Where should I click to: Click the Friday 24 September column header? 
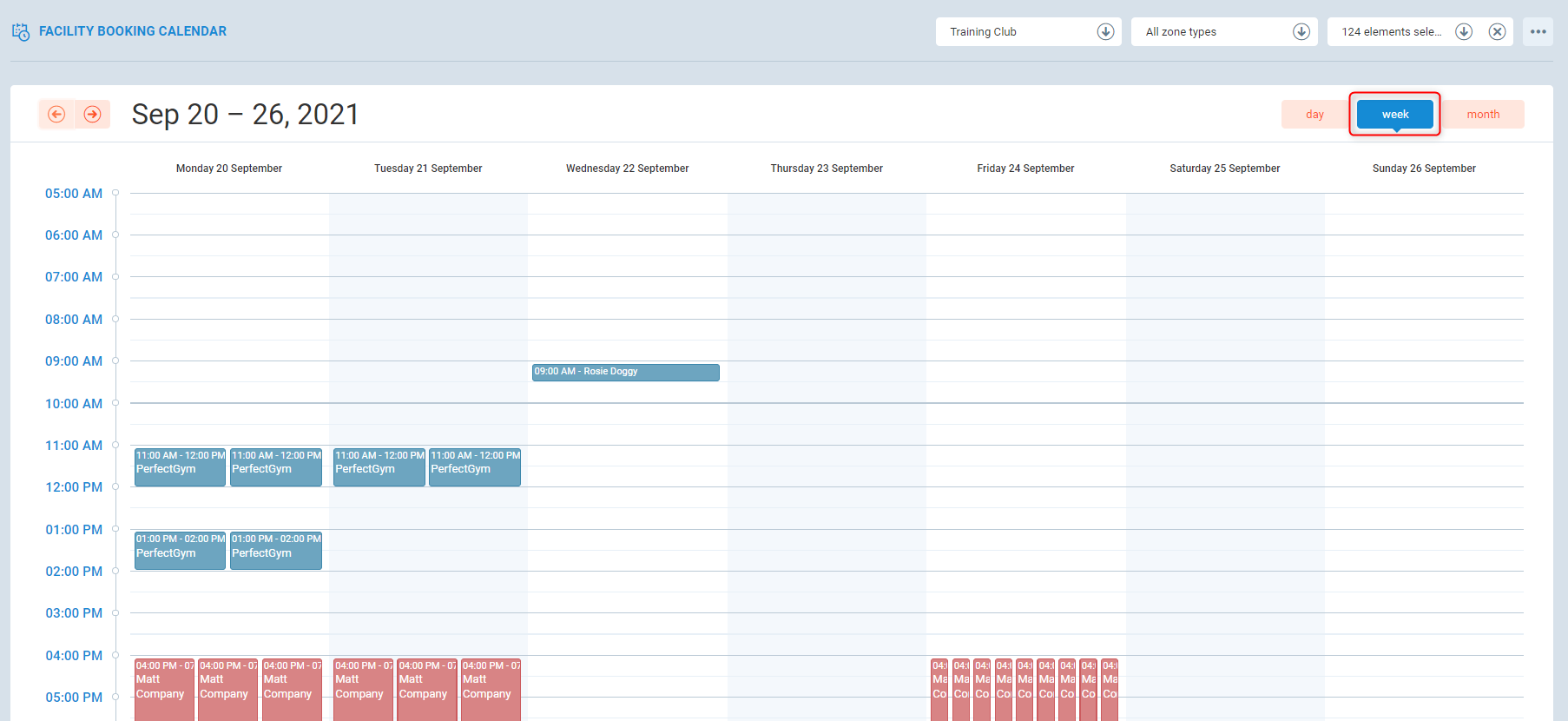(1025, 169)
